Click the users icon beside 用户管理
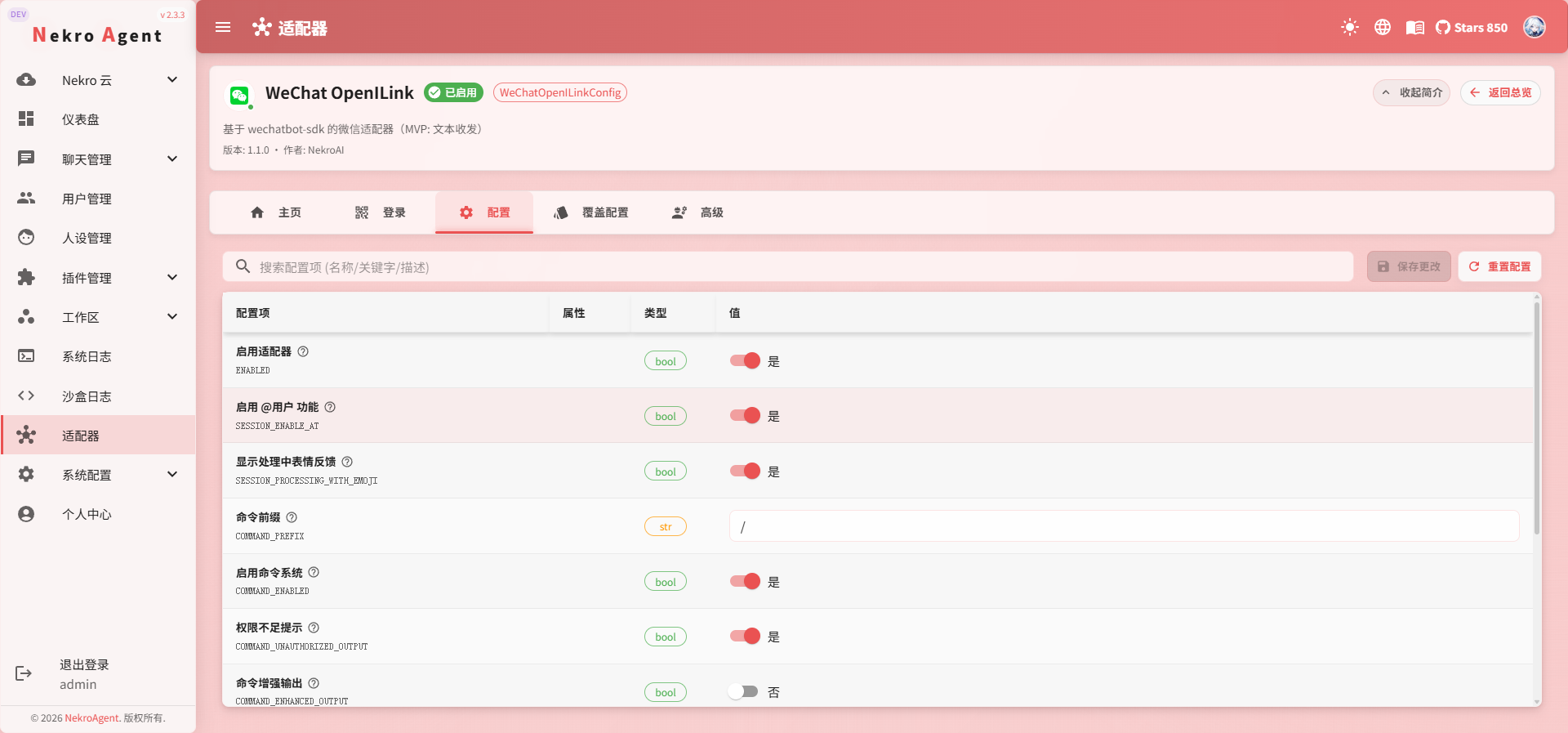 pyautogui.click(x=26, y=198)
